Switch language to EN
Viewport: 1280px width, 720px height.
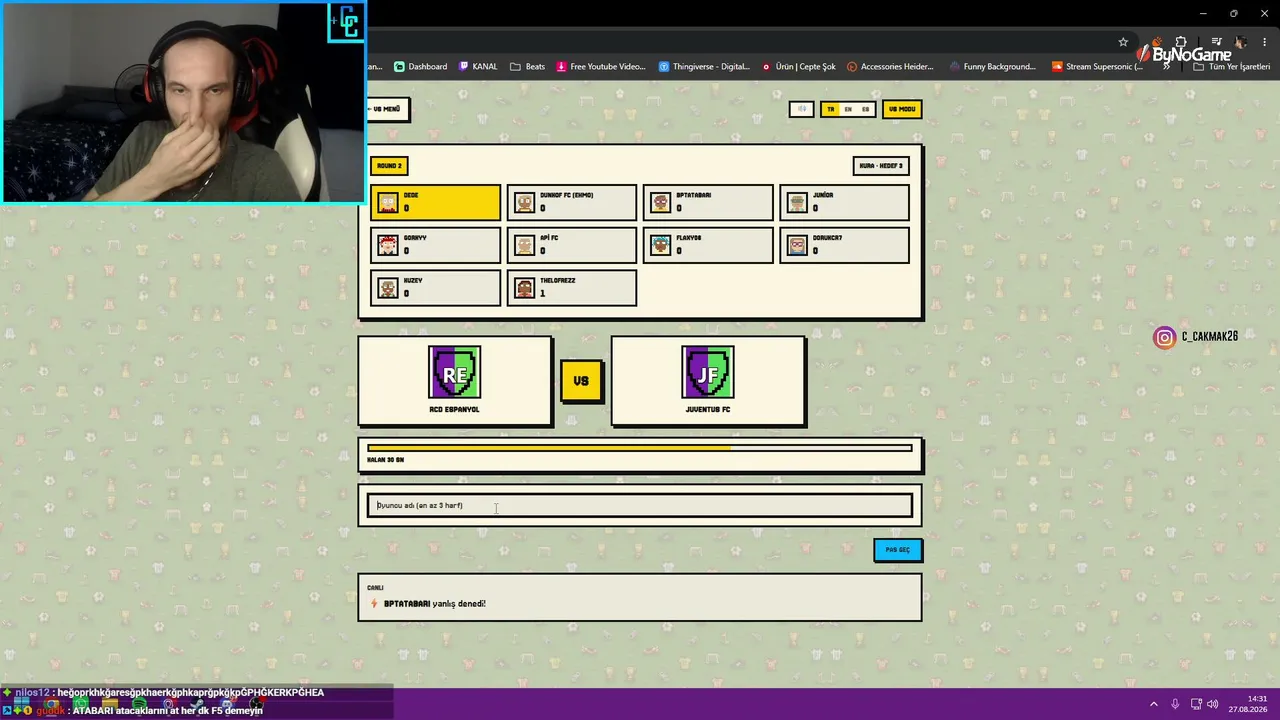(848, 109)
